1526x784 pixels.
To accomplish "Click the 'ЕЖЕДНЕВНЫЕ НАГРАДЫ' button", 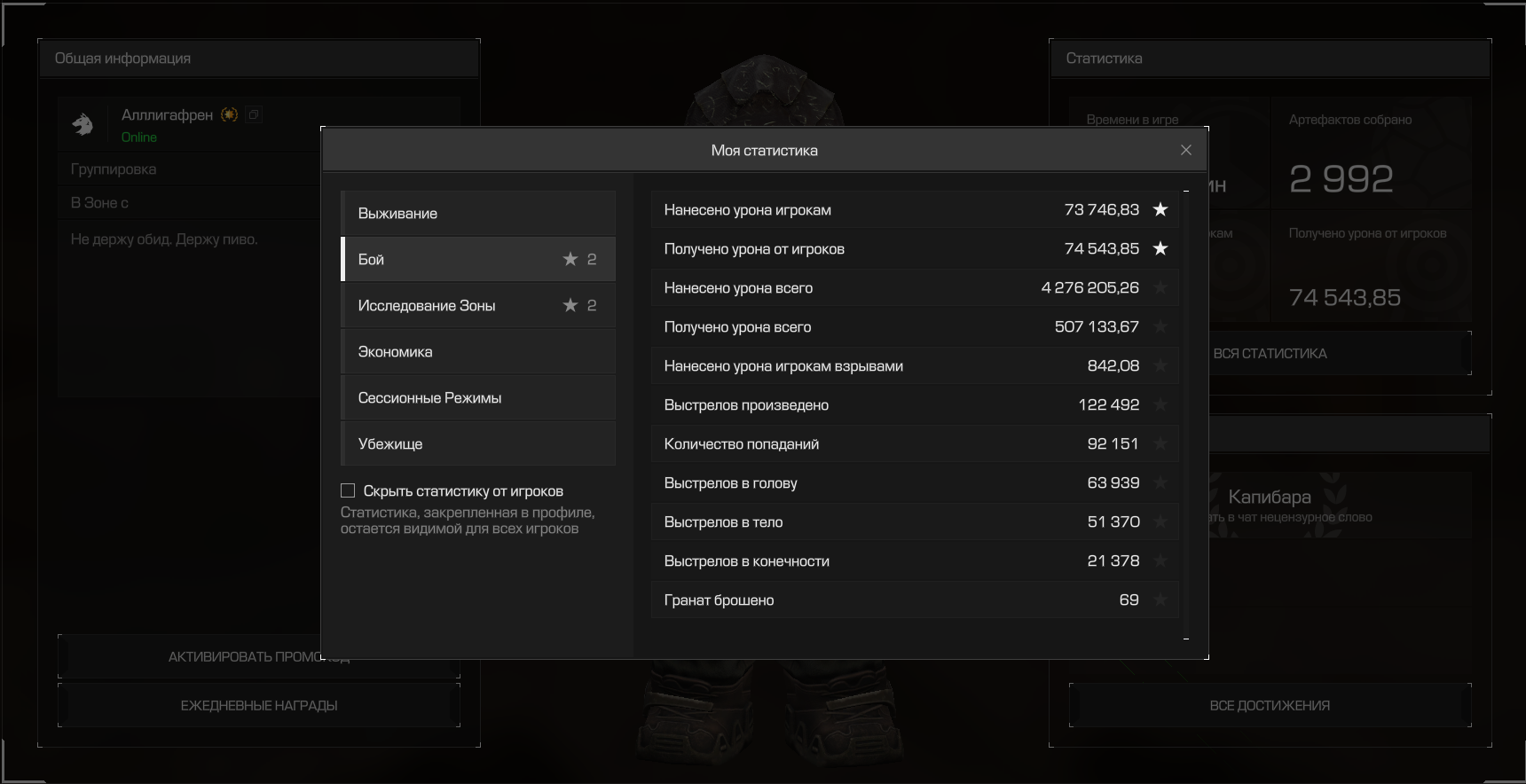I will click(x=259, y=706).
